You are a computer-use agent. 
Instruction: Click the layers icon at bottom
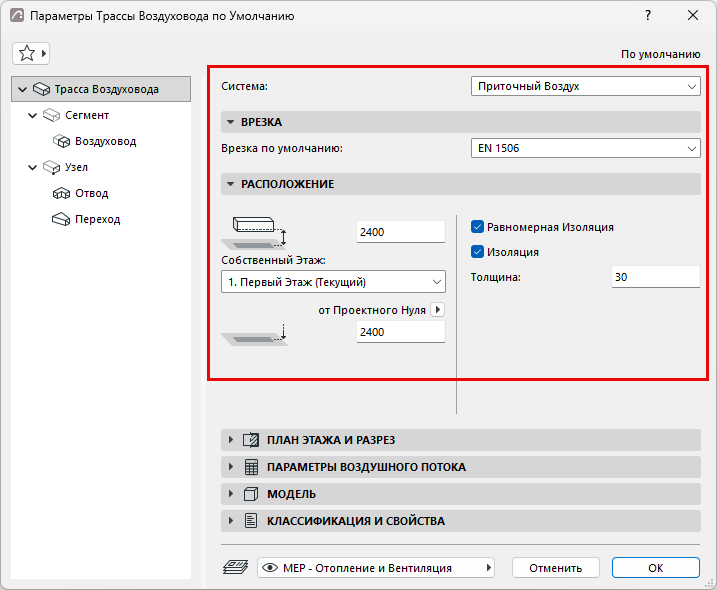(235, 568)
